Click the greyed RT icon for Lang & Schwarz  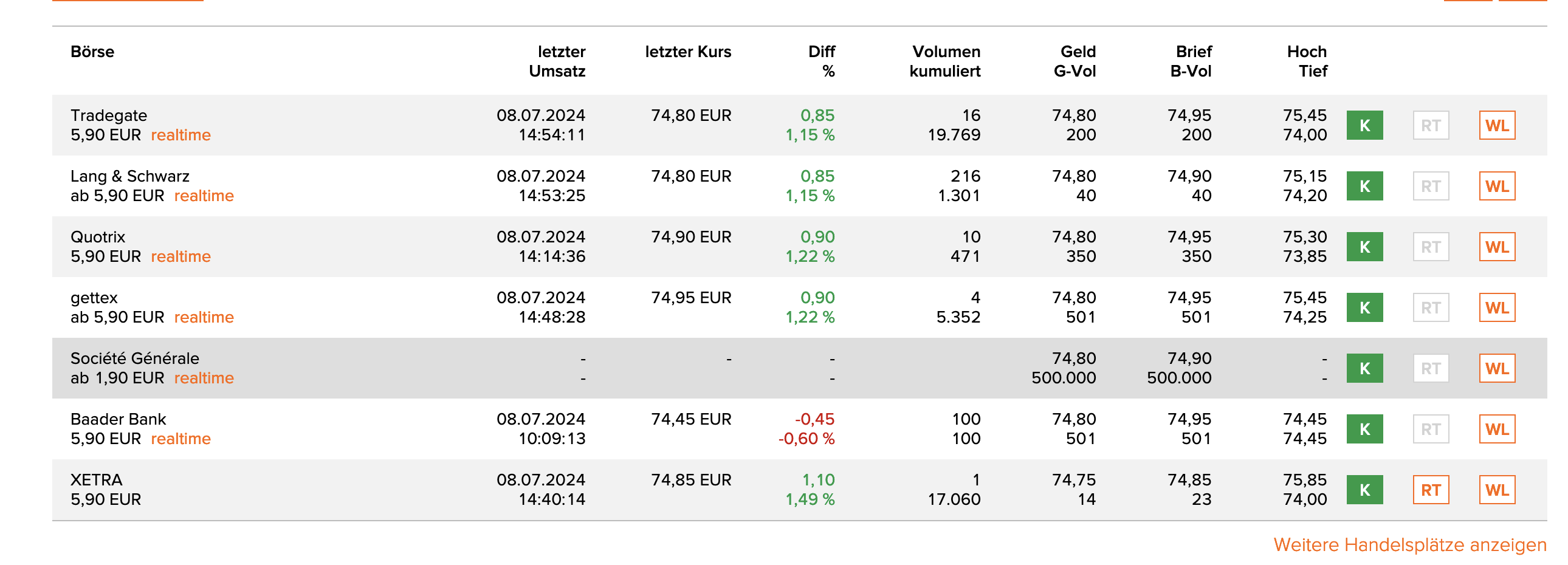coord(1431,186)
